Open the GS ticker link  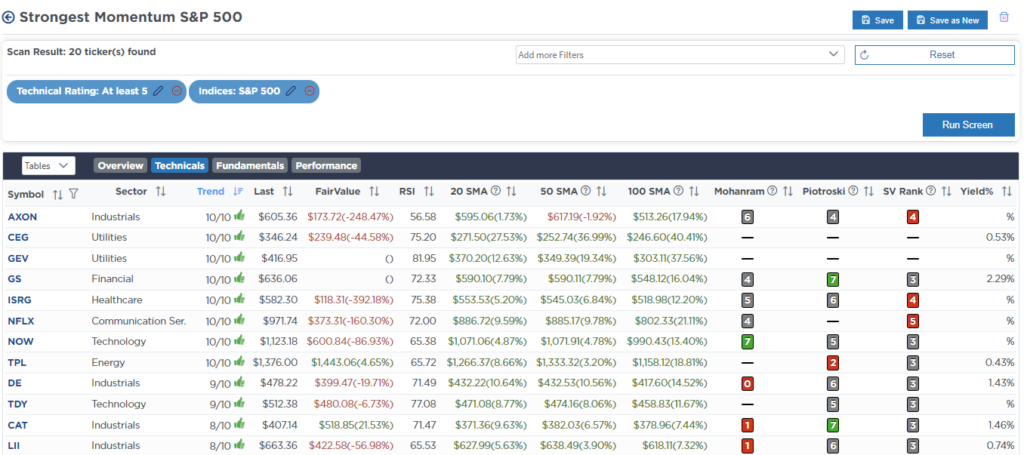14,279
